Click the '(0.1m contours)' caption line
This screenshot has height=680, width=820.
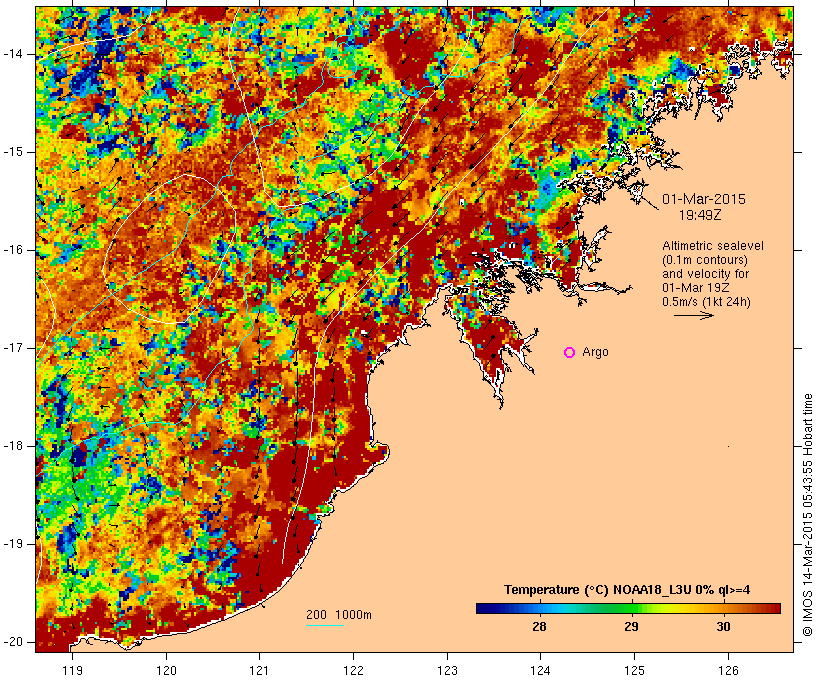tap(705, 260)
